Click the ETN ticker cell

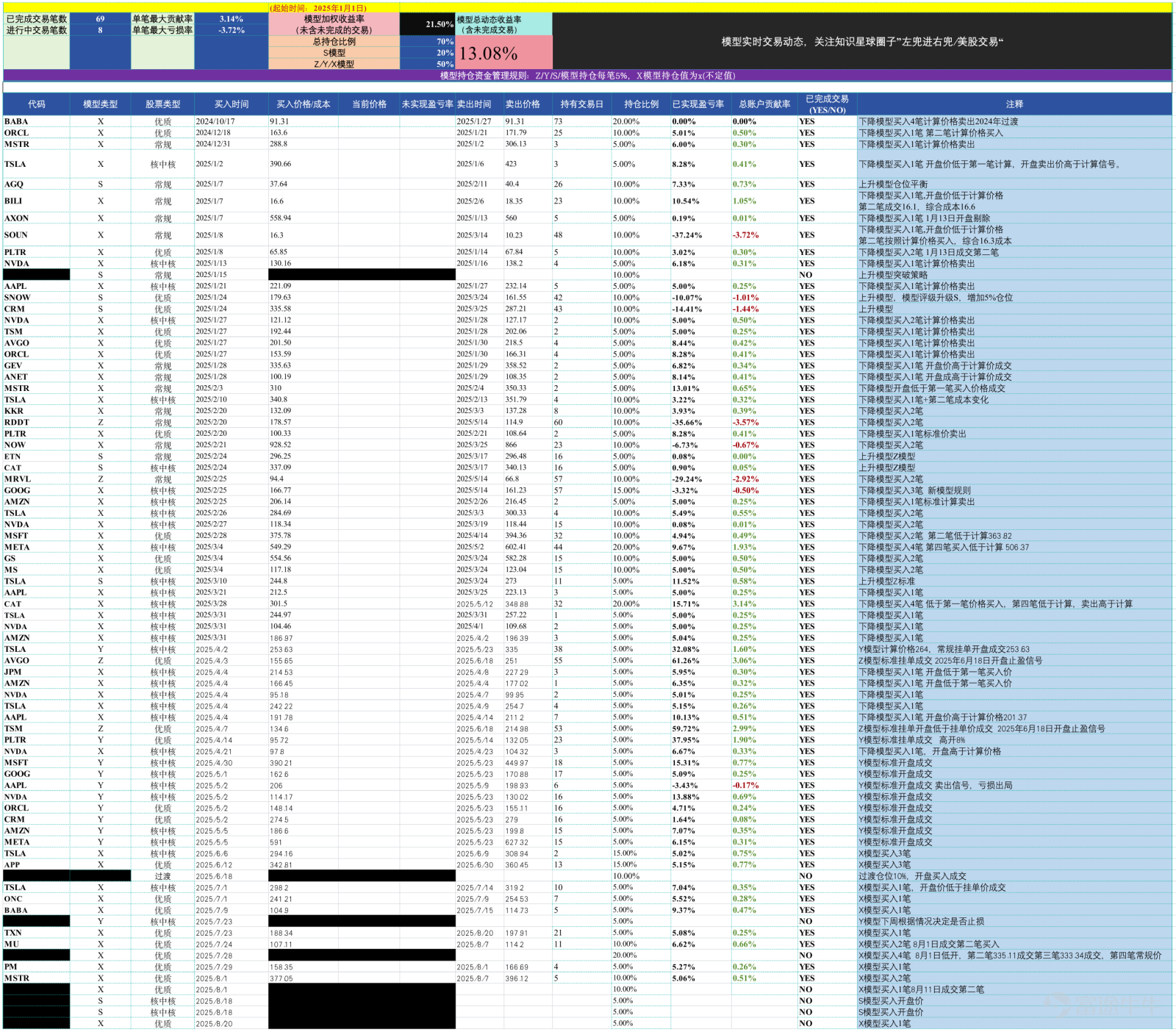[37, 456]
